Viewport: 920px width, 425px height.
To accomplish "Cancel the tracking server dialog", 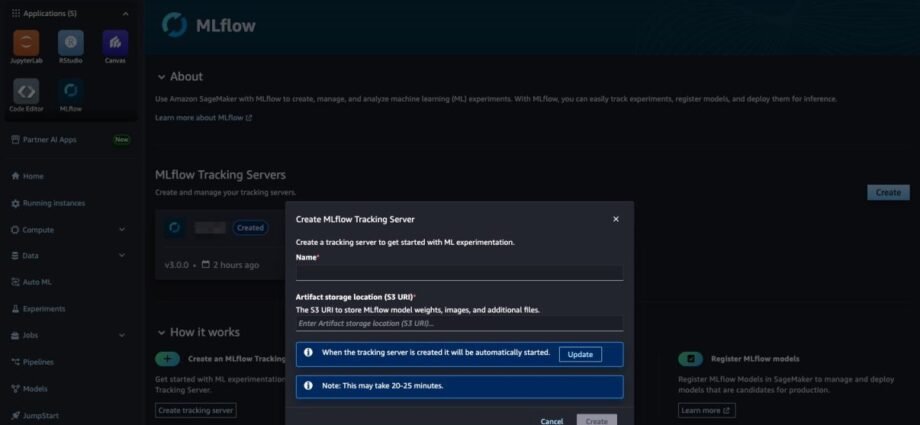I will tap(552, 421).
